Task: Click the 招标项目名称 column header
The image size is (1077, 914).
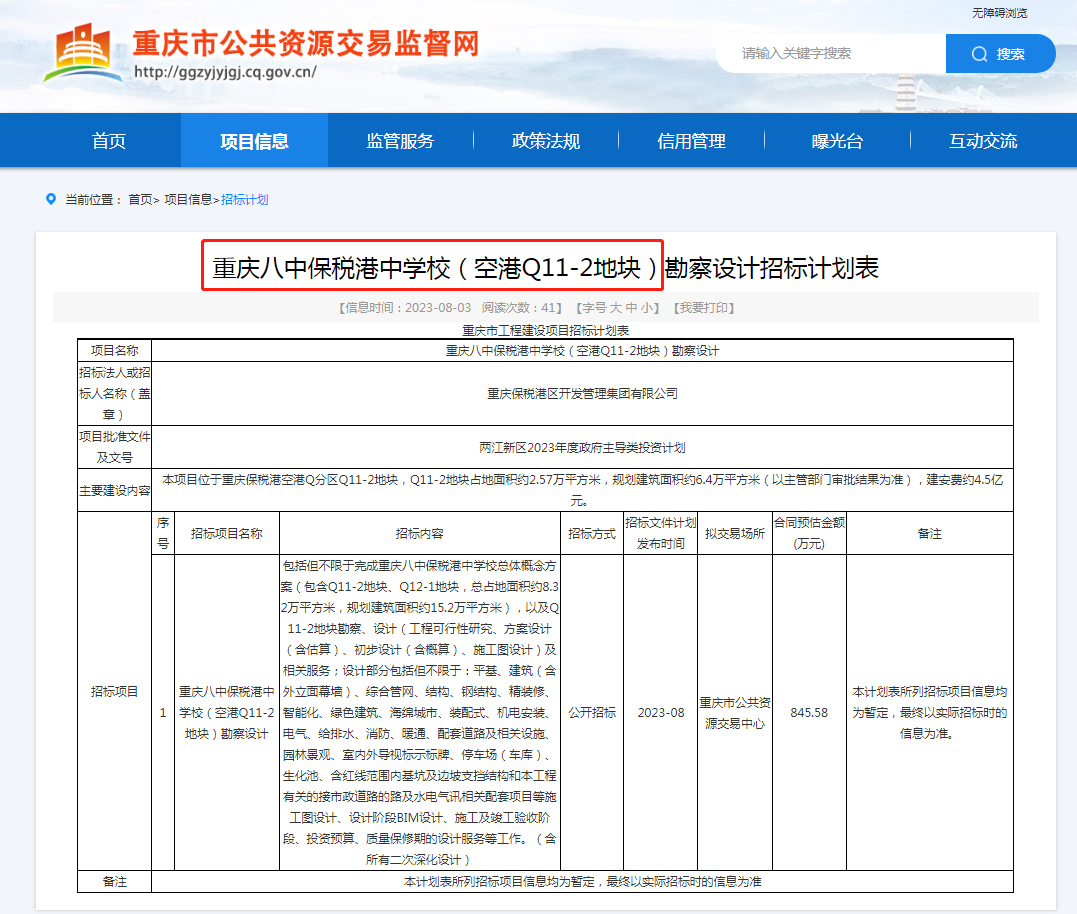Action: coord(227,534)
